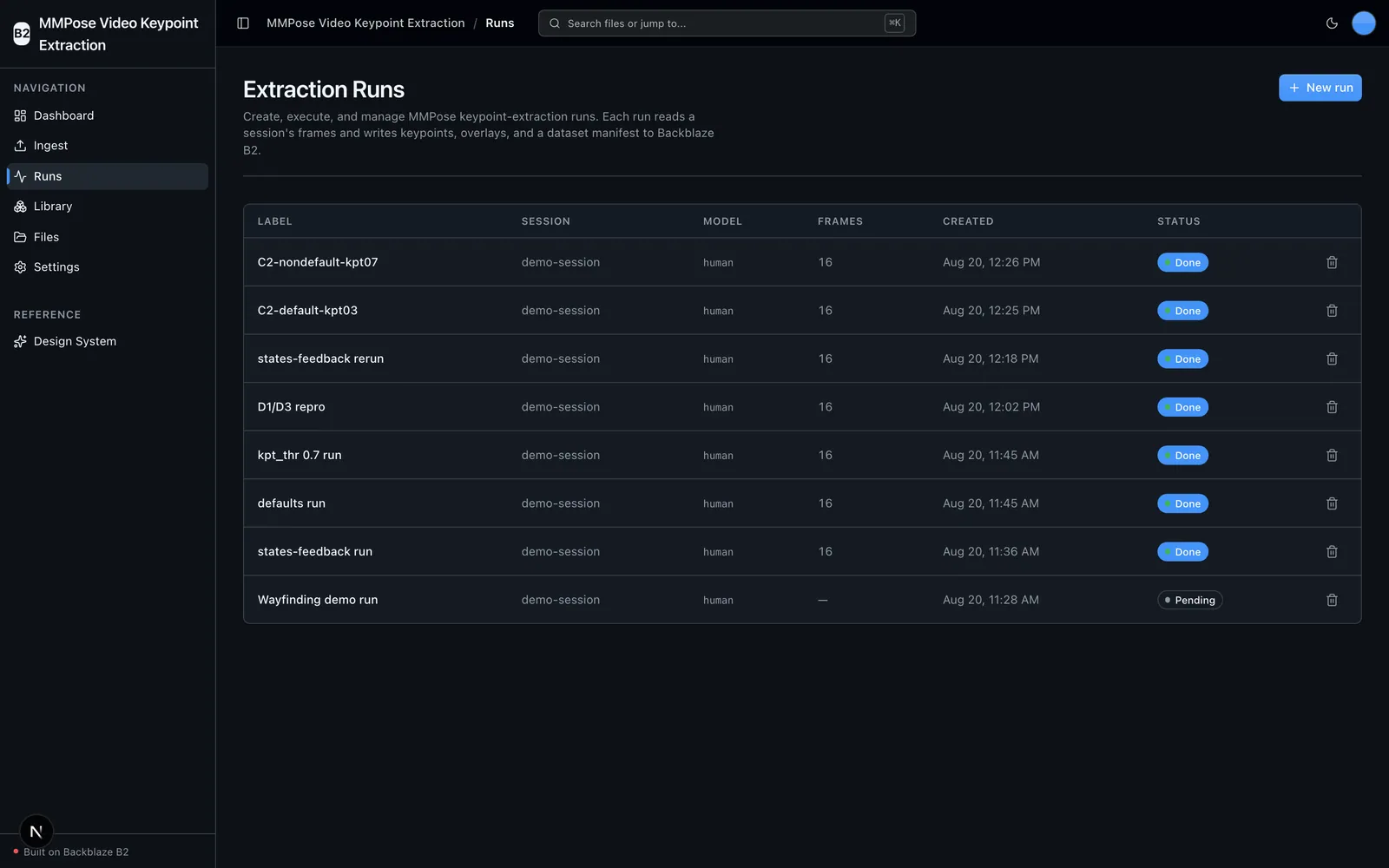This screenshot has height=868, width=1389.
Task: Navigate to Files
Action: [108, 237]
